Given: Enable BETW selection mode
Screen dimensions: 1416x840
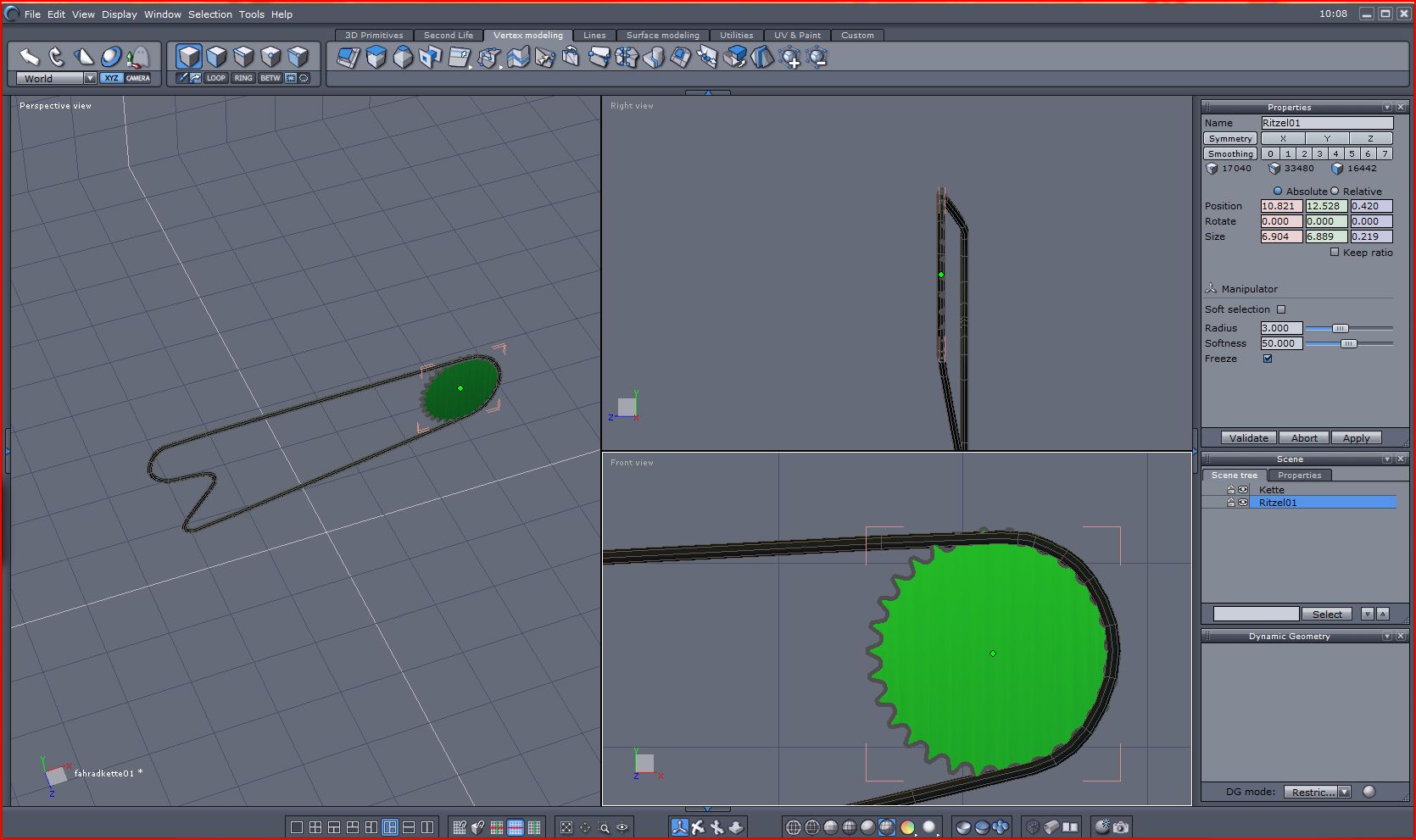Looking at the screenshot, I should (x=270, y=78).
